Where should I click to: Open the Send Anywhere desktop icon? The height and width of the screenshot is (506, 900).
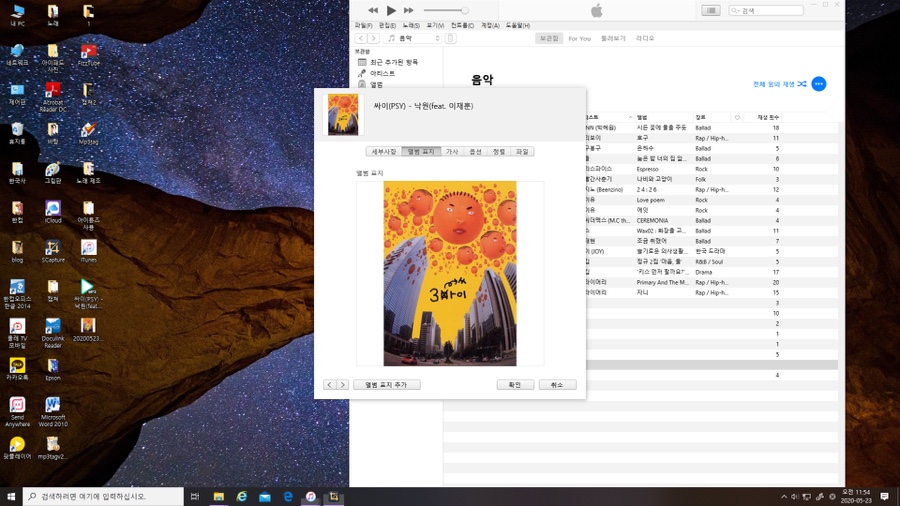[x=17, y=412]
